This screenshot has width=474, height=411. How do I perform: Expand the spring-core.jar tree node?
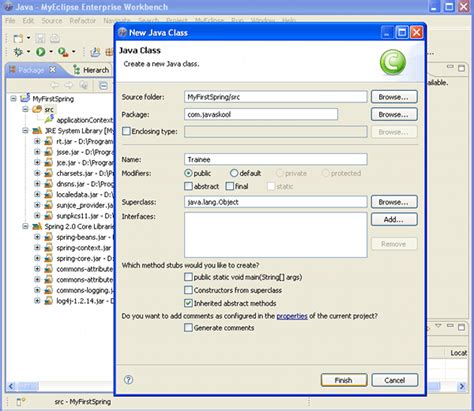[37, 258]
